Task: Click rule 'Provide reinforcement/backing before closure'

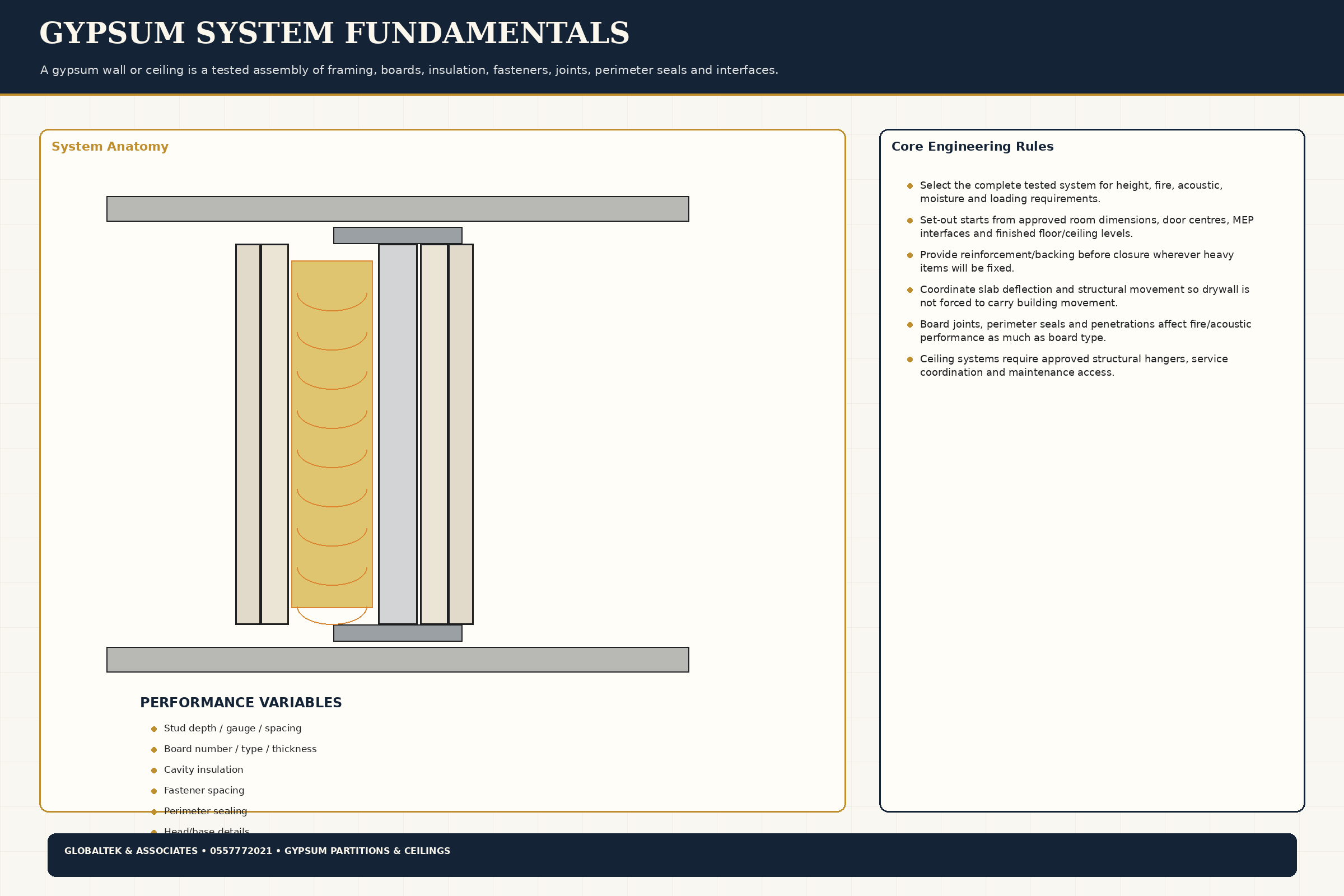Action: pyautogui.click(x=1076, y=261)
